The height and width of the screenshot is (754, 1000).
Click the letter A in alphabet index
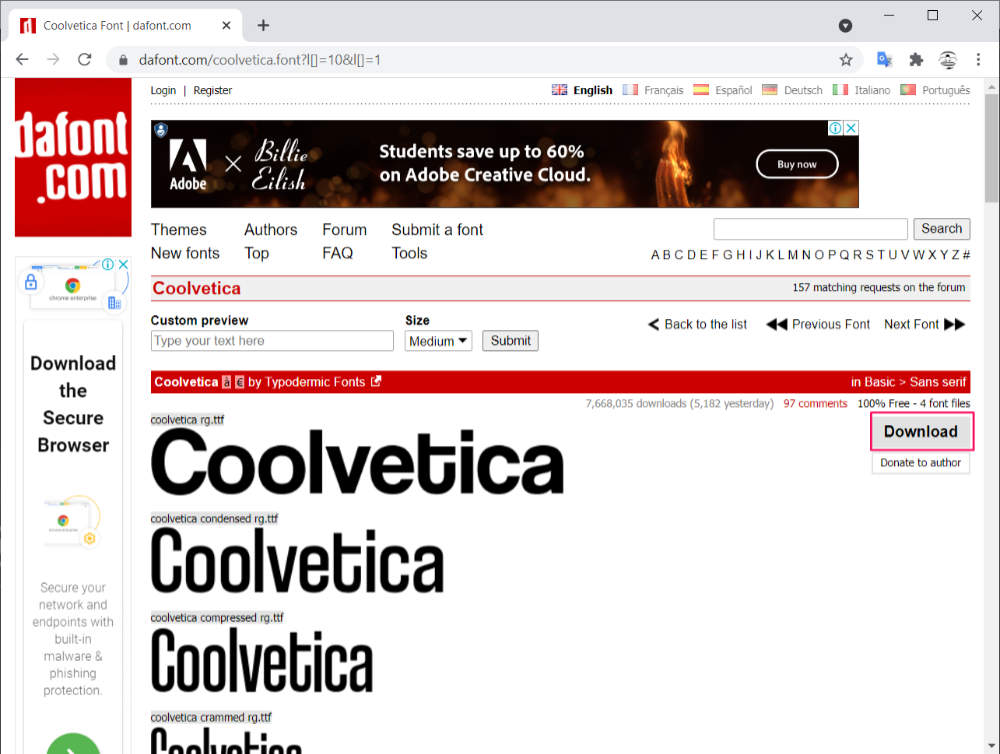coord(655,255)
